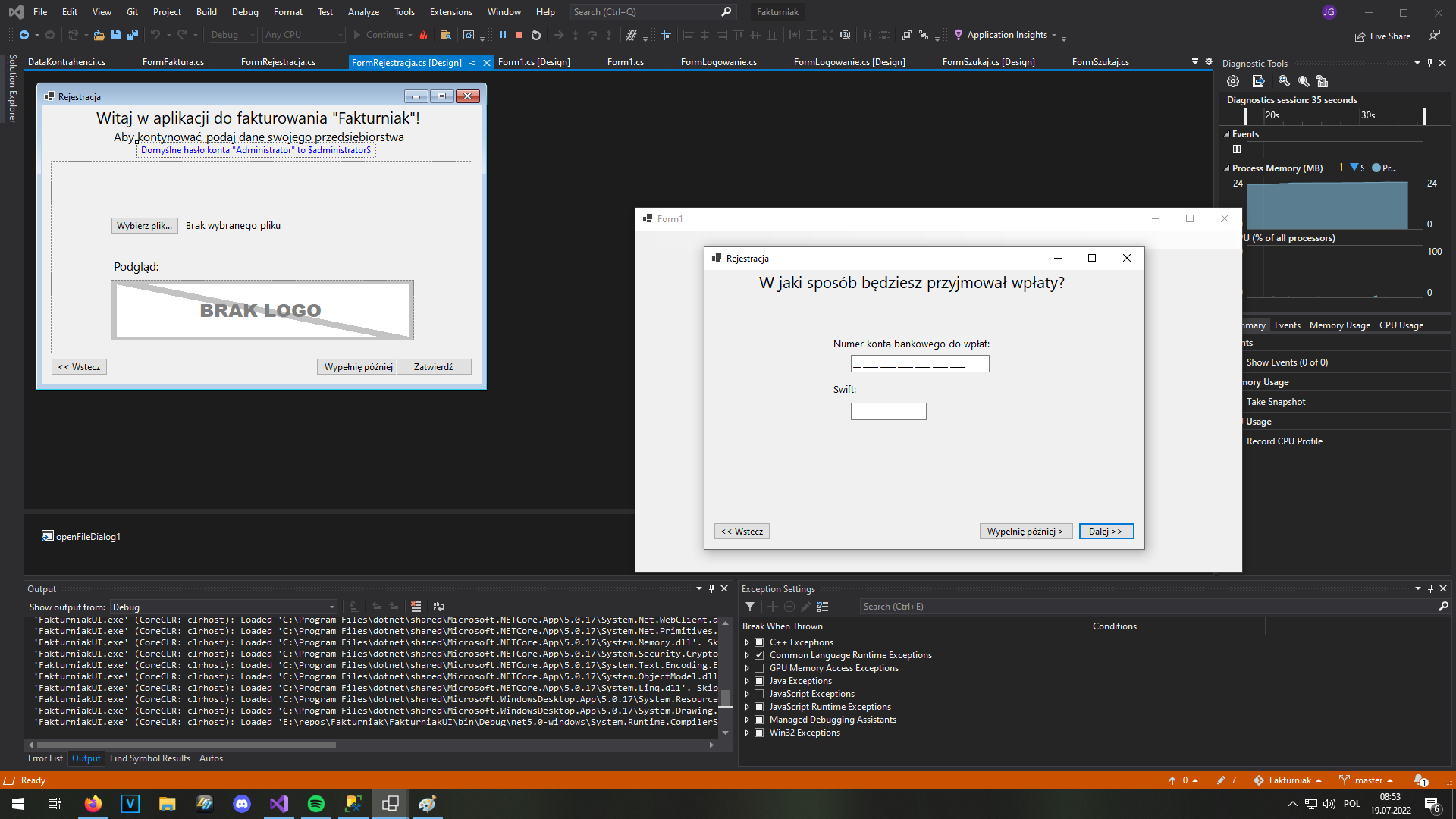Click << Wstecz in running Rejestracja dialog
1456x819 pixels.
point(742,532)
